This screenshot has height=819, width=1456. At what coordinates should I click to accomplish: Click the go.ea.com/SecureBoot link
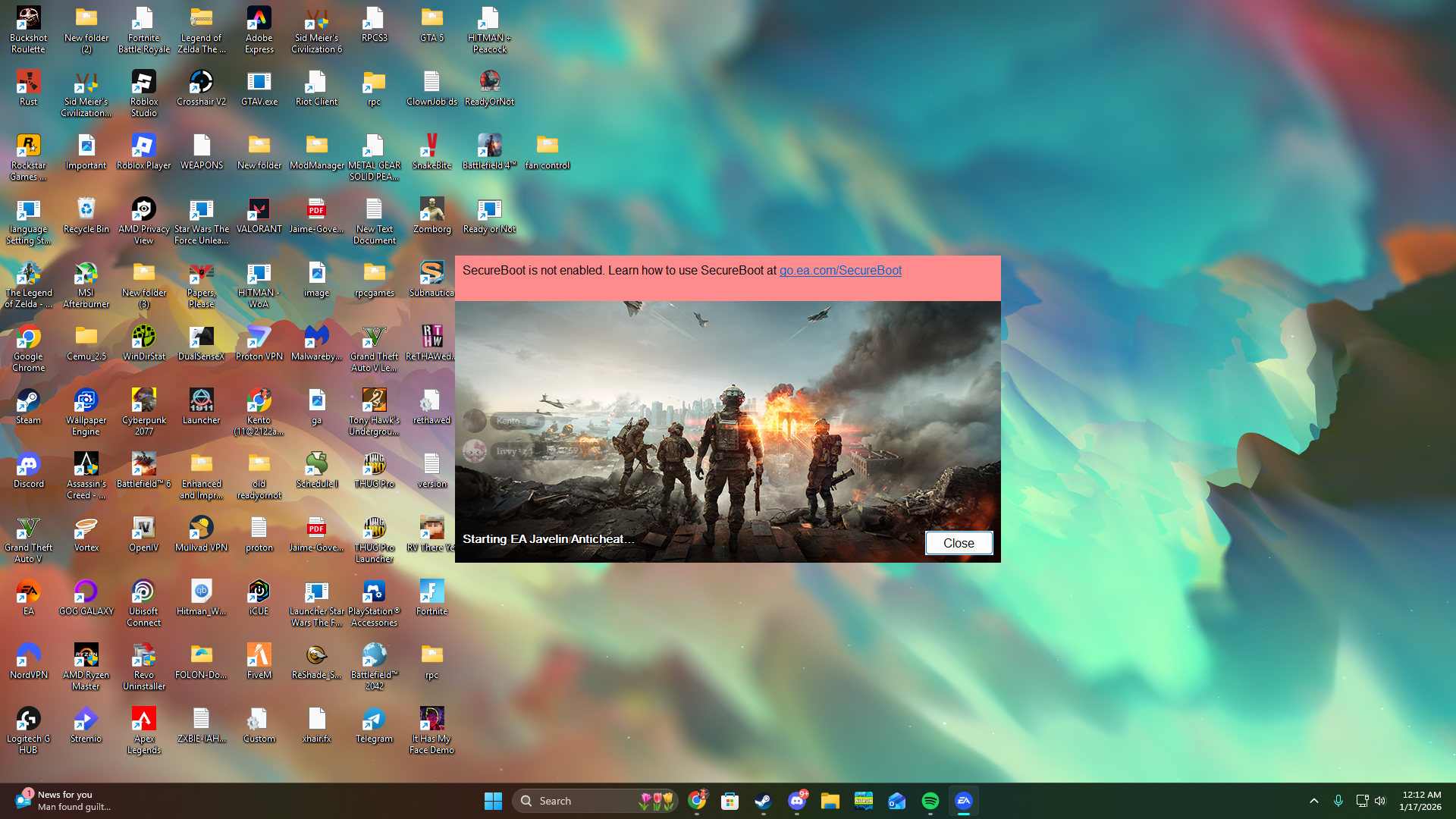tap(840, 271)
